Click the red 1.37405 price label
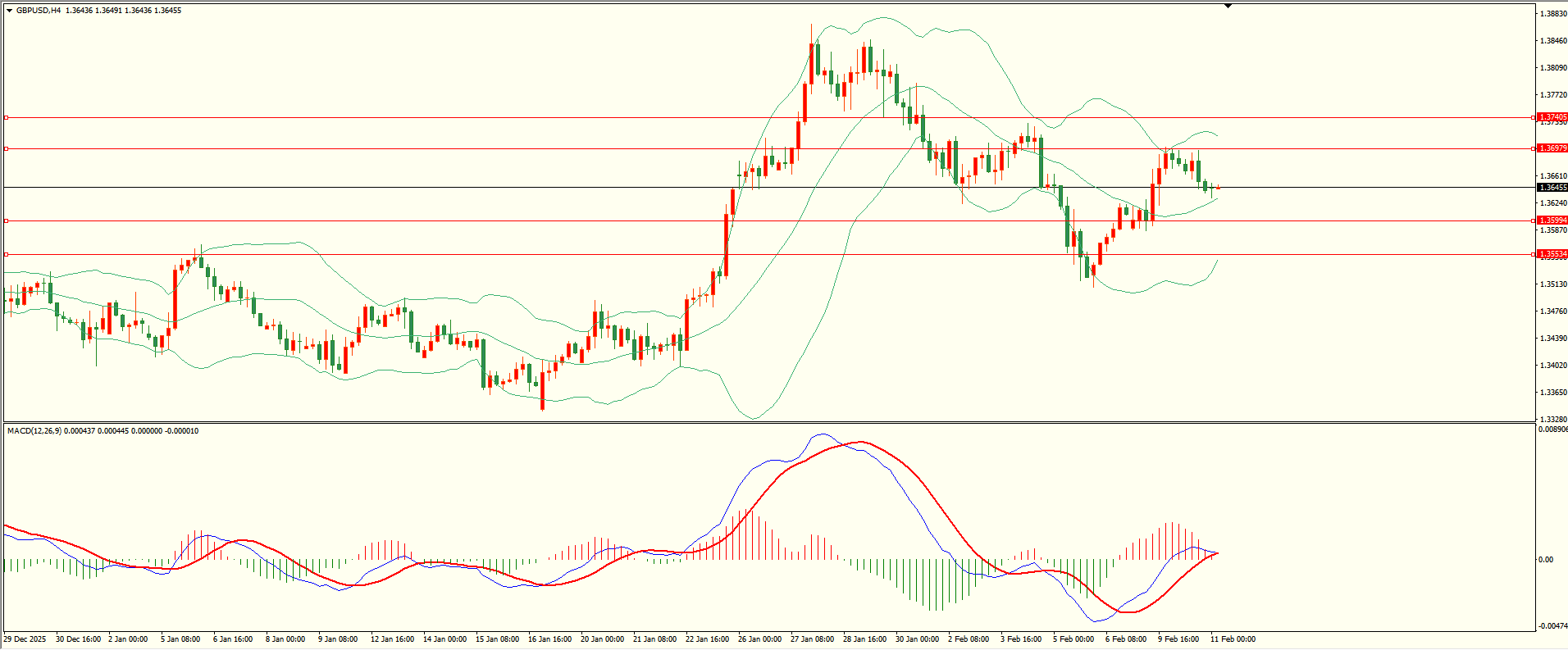 click(1552, 118)
